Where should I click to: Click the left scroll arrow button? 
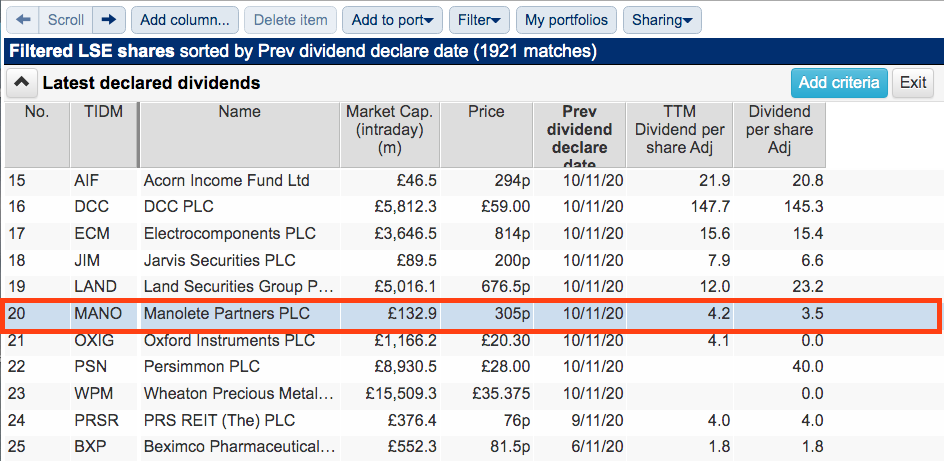[x=23, y=20]
